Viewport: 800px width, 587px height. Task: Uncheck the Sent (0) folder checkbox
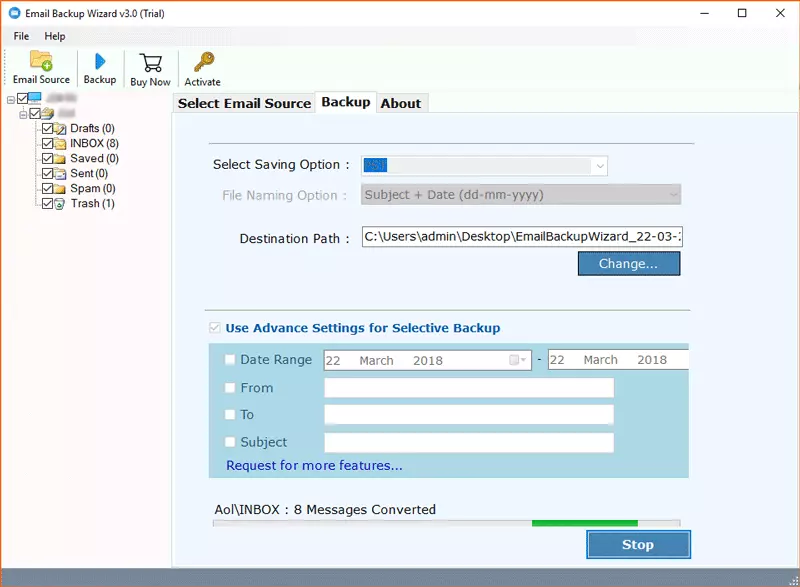pos(47,173)
